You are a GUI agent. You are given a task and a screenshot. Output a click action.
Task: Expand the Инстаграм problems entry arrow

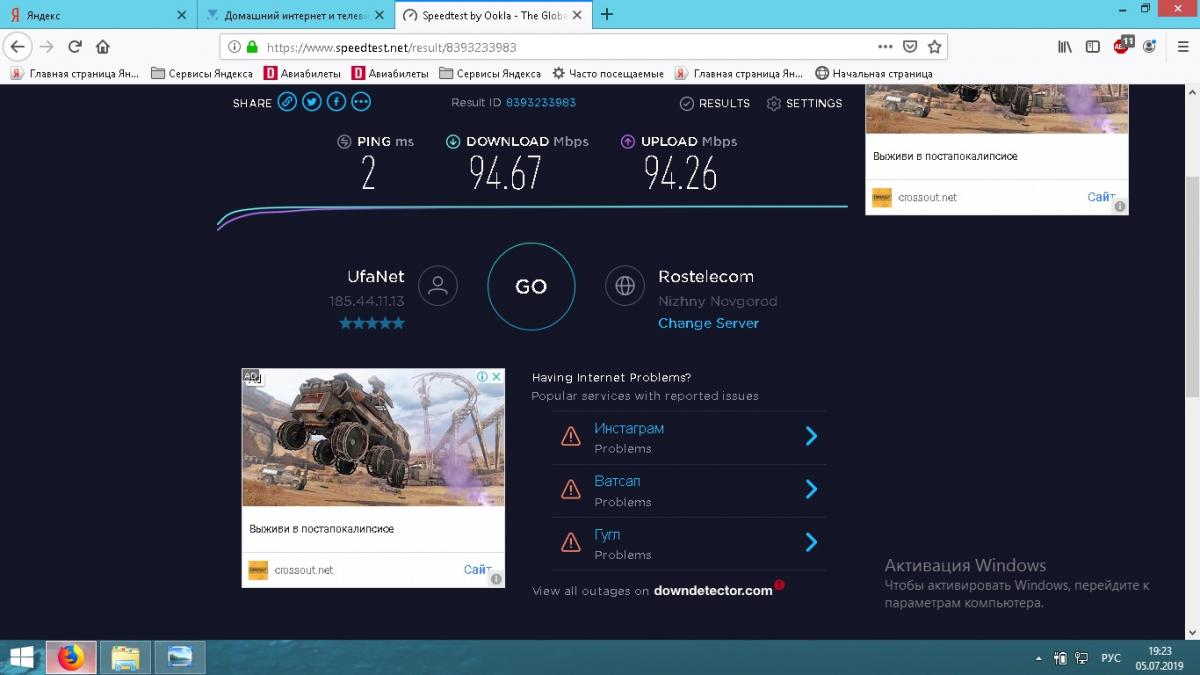click(811, 436)
